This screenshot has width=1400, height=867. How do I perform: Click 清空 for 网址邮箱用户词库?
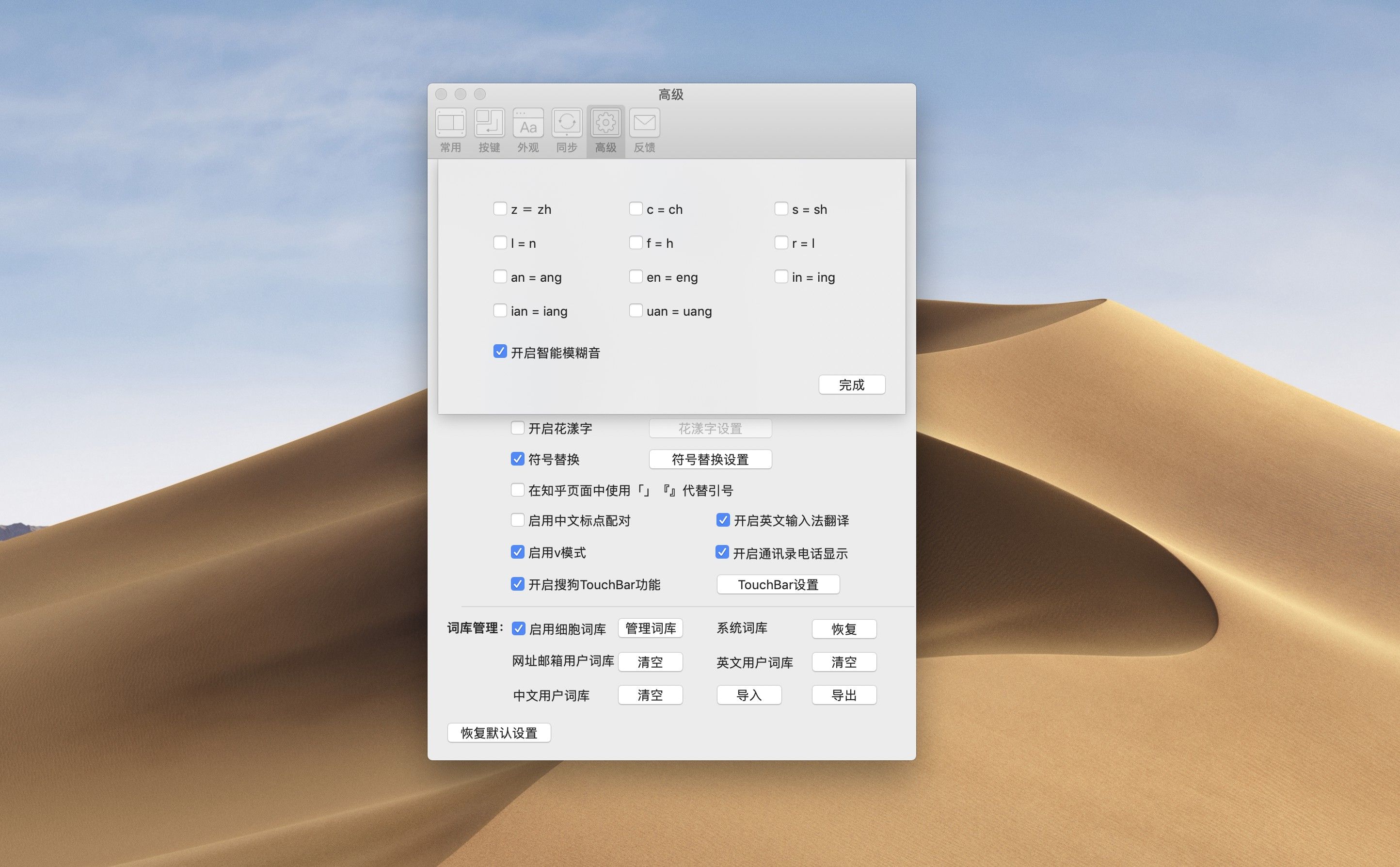651,662
